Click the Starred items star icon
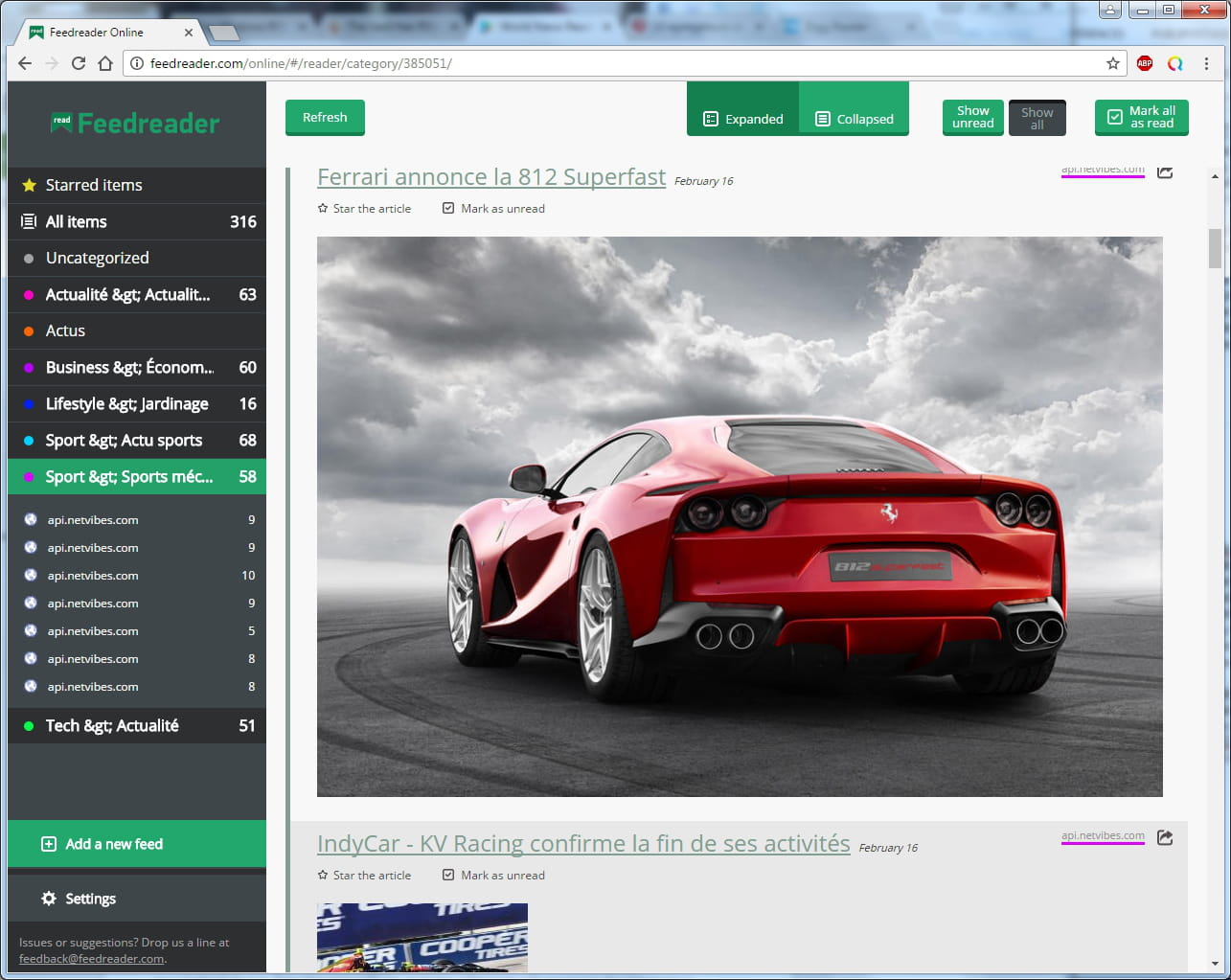Image resolution: width=1231 pixels, height=980 pixels. click(29, 185)
